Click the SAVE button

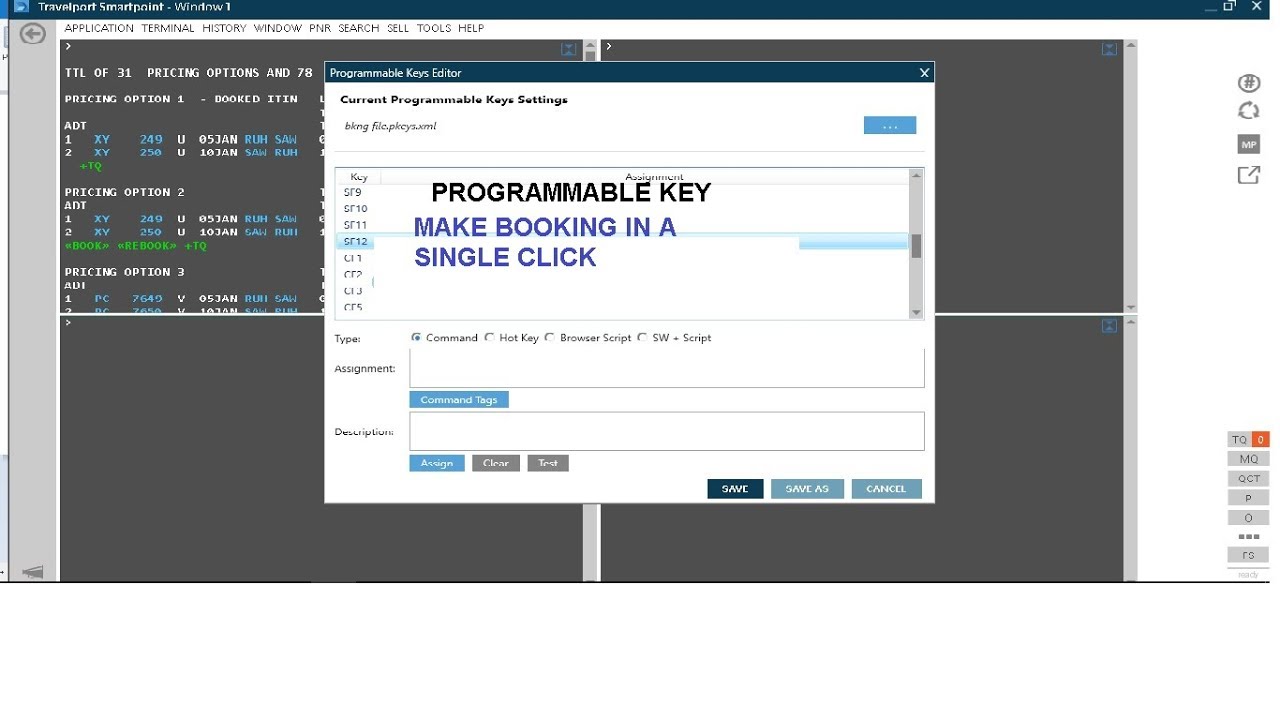pyautogui.click(x=735, y=489)
